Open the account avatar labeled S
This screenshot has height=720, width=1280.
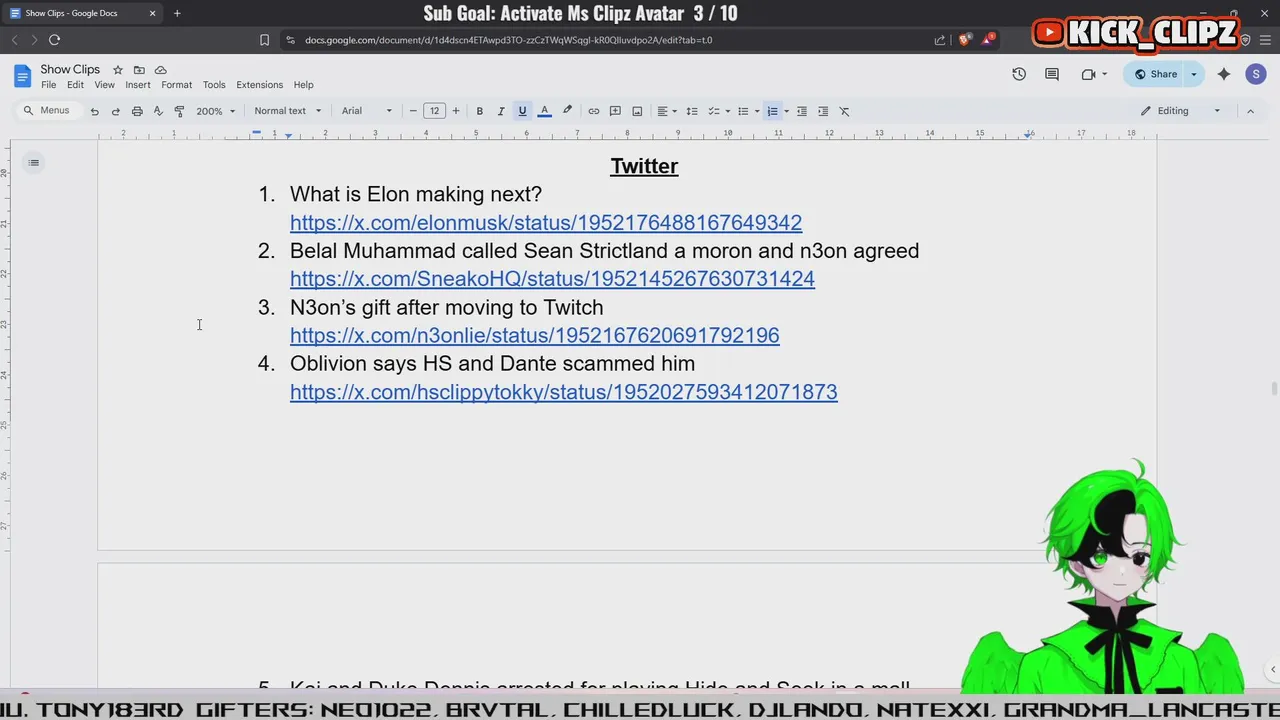click(1256, 74)
